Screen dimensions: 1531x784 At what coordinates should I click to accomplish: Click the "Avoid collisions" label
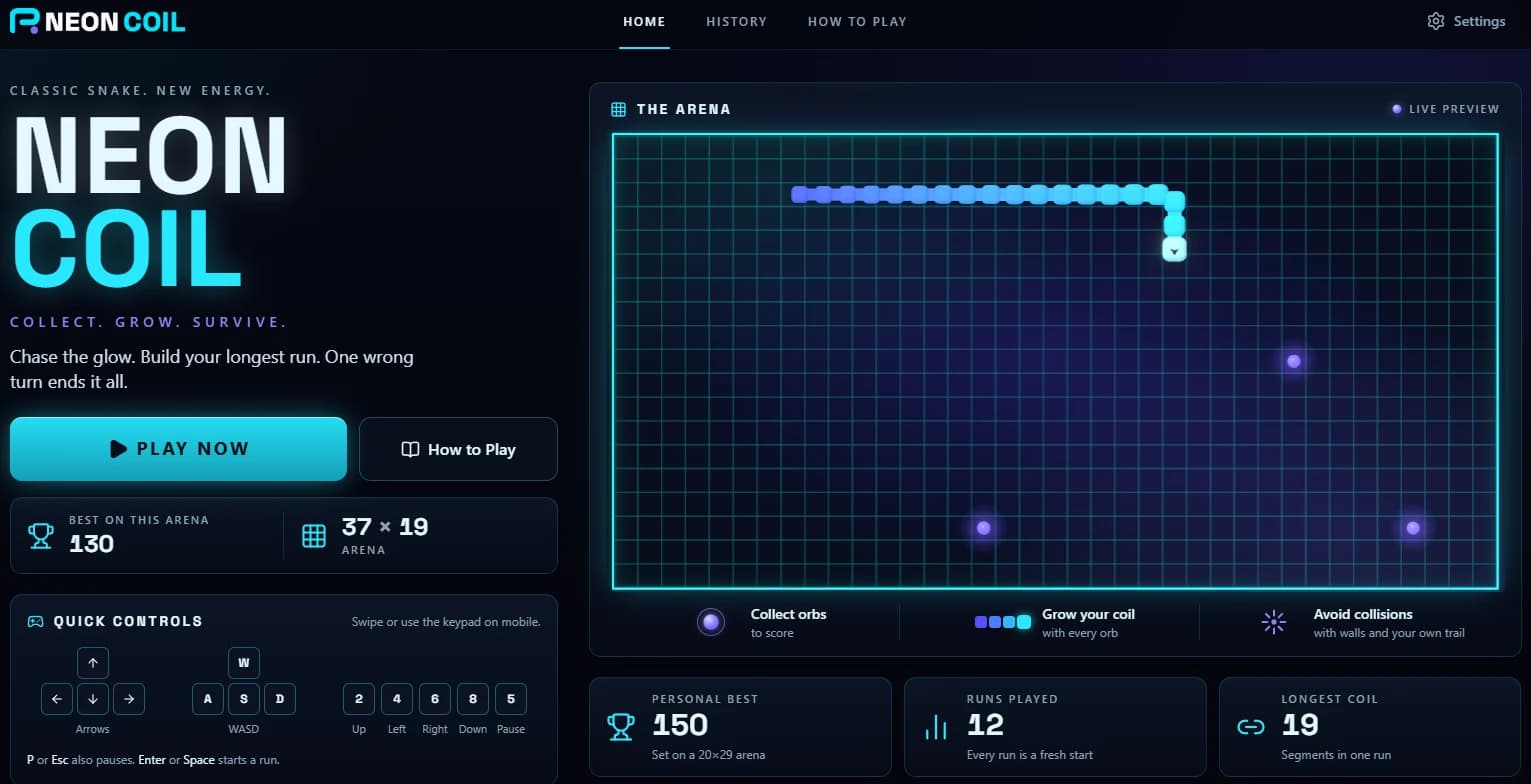click(1363, 614)
